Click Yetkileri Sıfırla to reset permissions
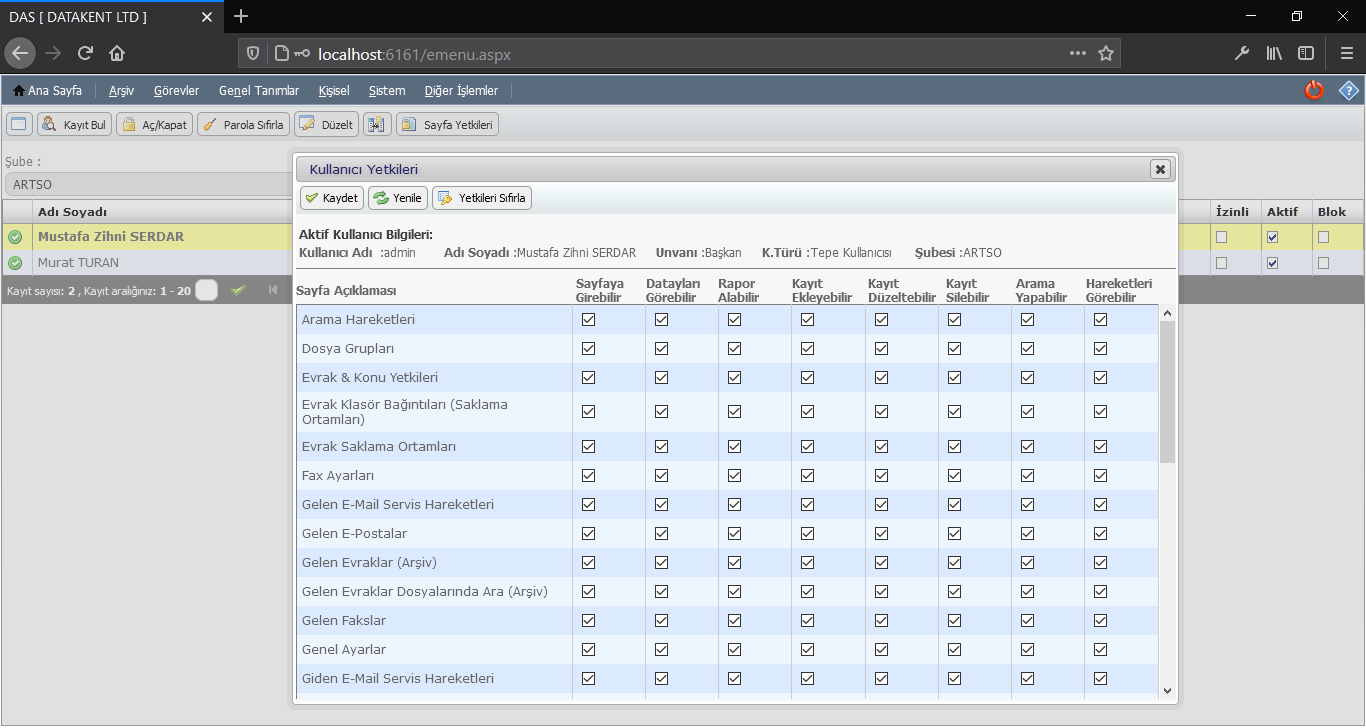The image size is (1366, 728). 481,198
